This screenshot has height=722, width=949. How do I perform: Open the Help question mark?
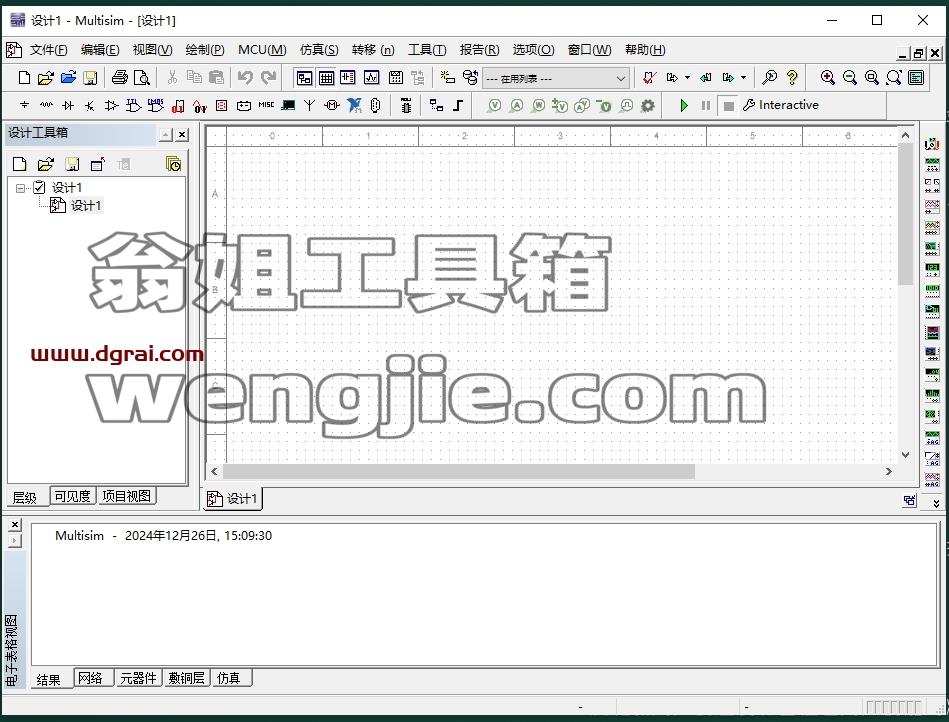[792, 77]
